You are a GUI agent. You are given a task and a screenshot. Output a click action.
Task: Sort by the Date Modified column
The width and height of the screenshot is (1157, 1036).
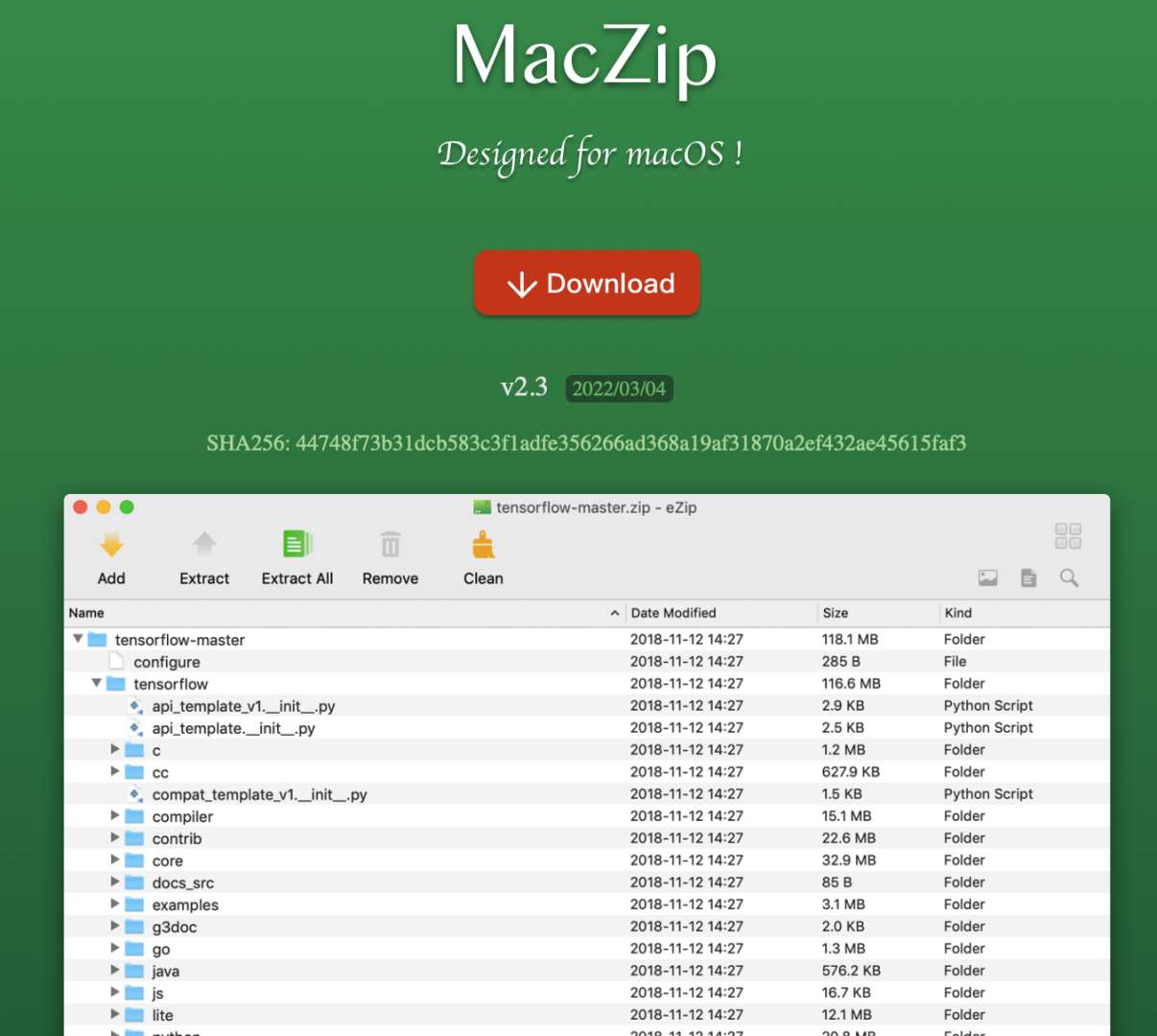[x=673, y=613]
